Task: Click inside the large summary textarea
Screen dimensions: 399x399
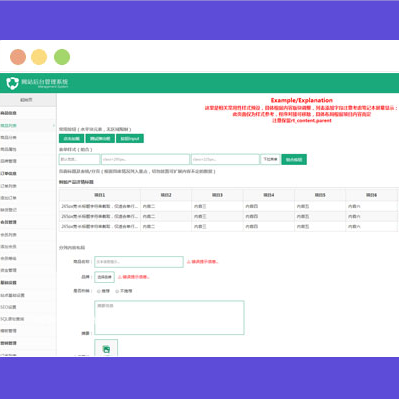Action: tap(169, 318)
